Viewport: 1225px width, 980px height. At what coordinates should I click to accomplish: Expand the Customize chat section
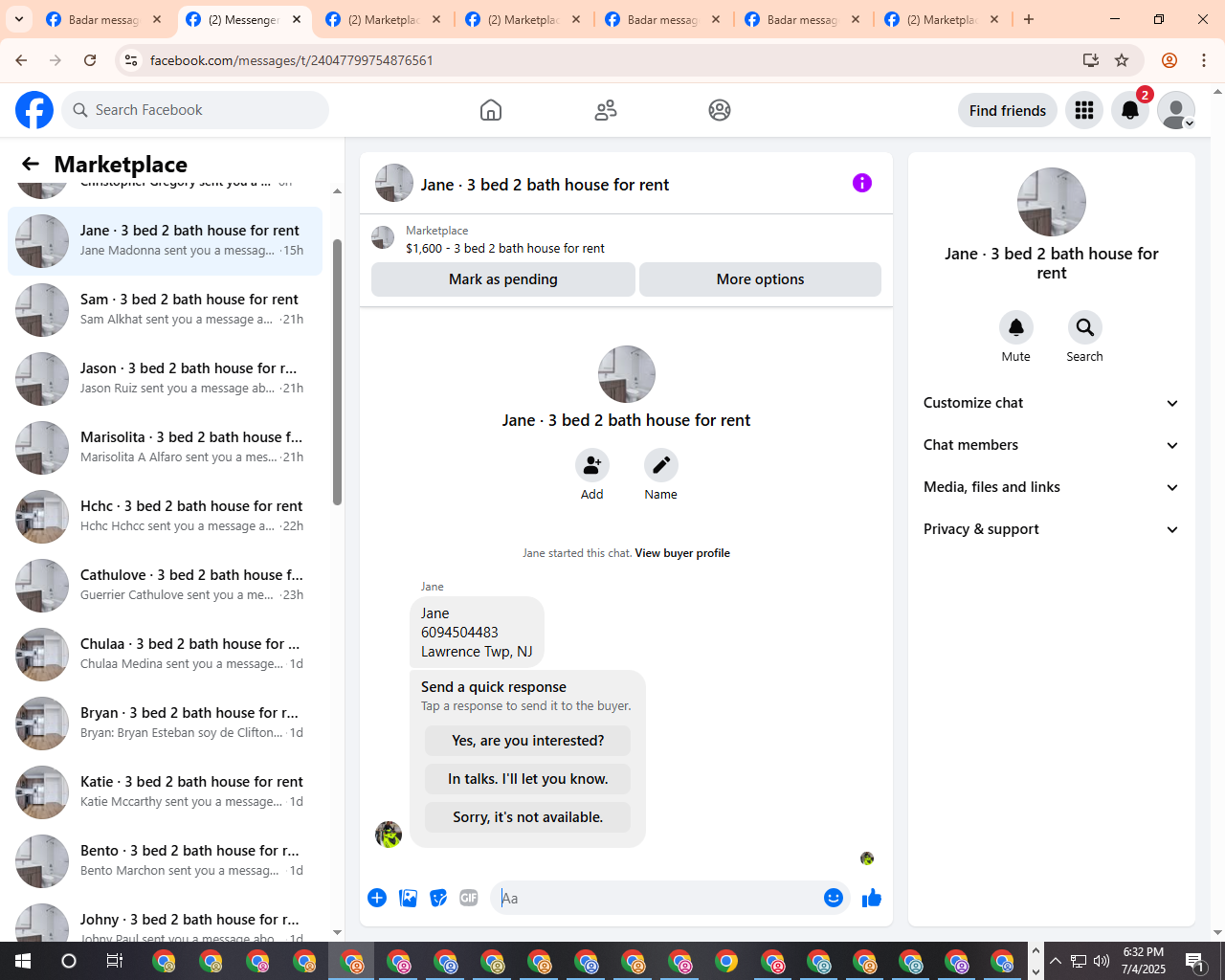click(1052, 403)
